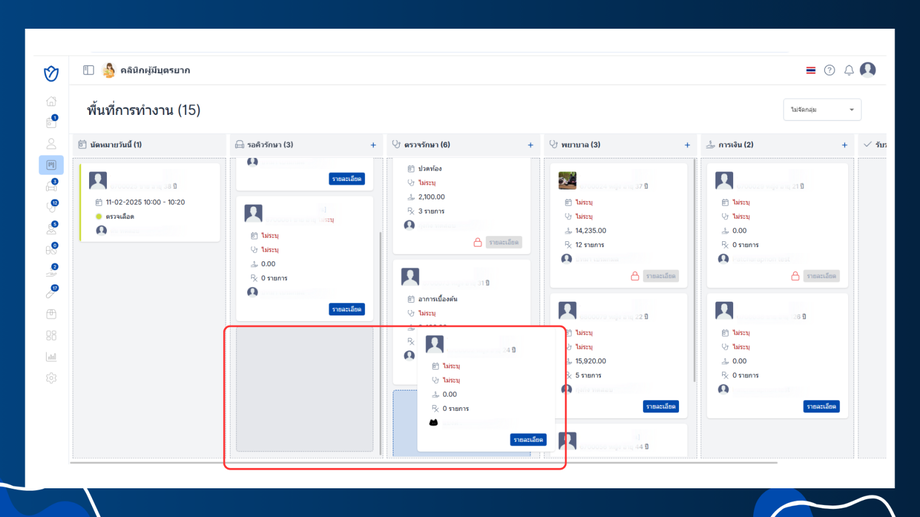Click the Thai flag language icon
The width and height of the screenshot is (920, 517).
[810, 70]
